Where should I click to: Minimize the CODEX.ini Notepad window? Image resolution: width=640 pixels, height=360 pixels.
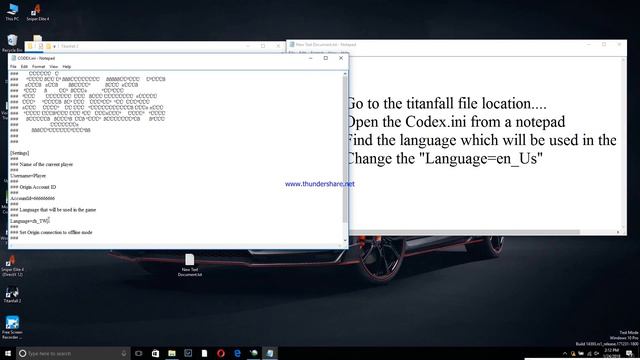[x=311, y=58]
